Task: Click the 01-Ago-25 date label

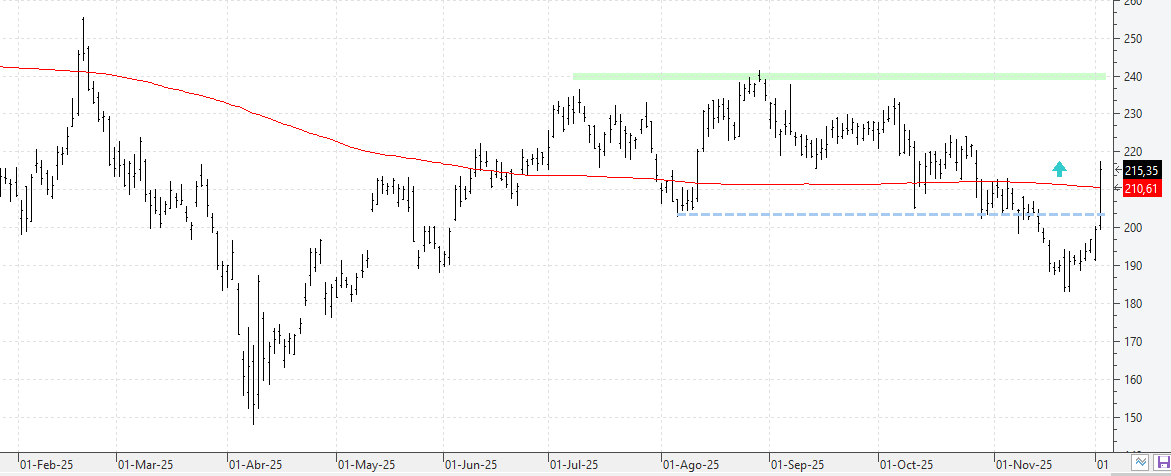Action: tap(692, 464)
